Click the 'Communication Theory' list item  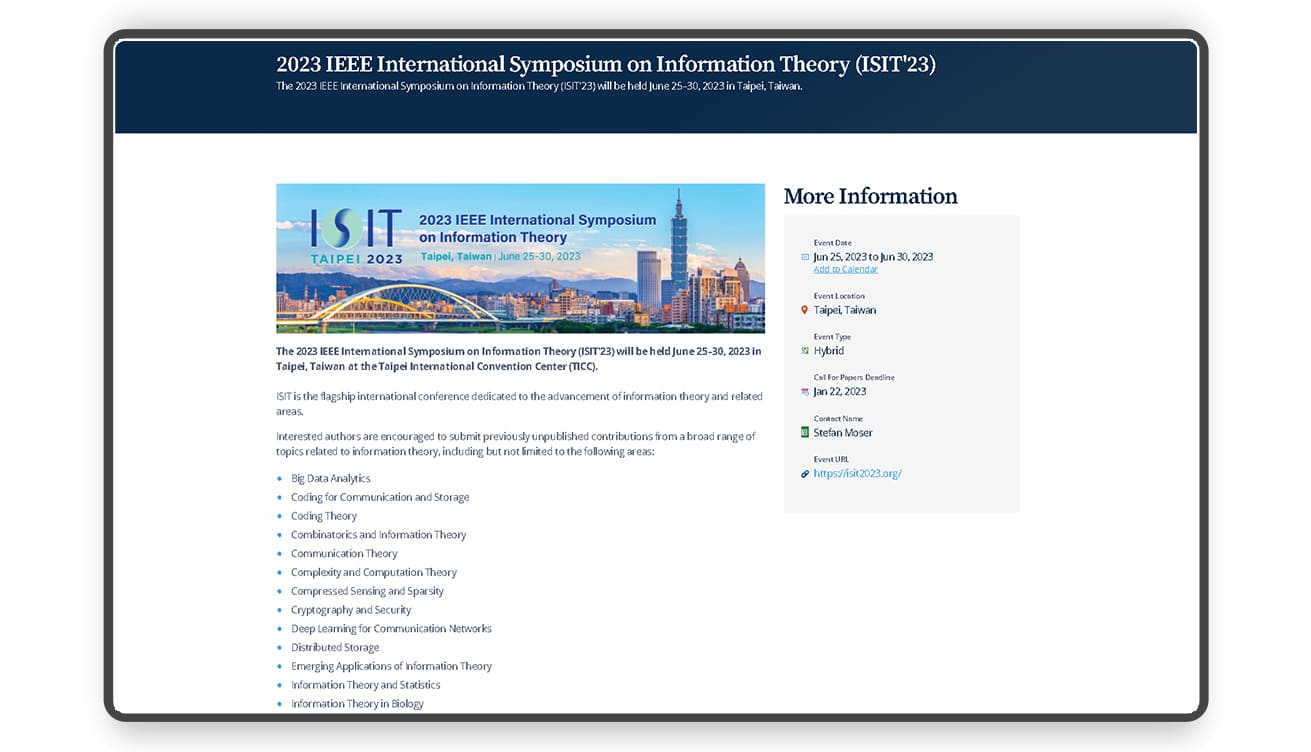coord(344,554)
